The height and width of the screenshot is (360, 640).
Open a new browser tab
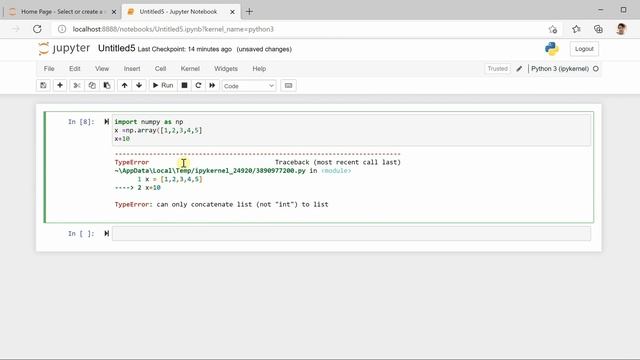[249, 11]
